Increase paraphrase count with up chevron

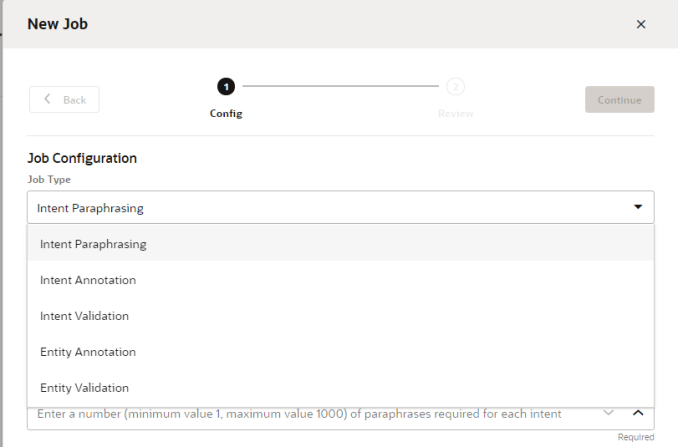pyautogui.click(x=637, y=413)
